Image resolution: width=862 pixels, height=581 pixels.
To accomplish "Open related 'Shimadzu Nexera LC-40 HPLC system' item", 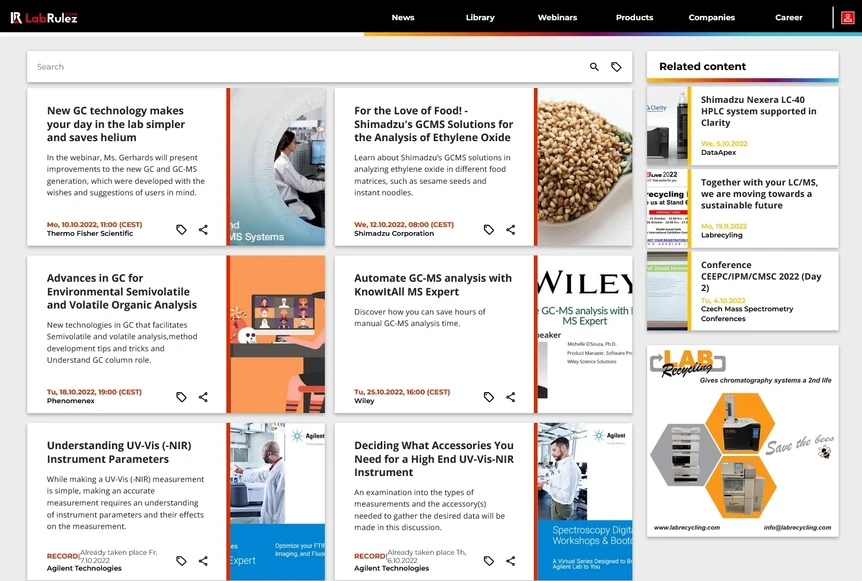I will 759,111.
